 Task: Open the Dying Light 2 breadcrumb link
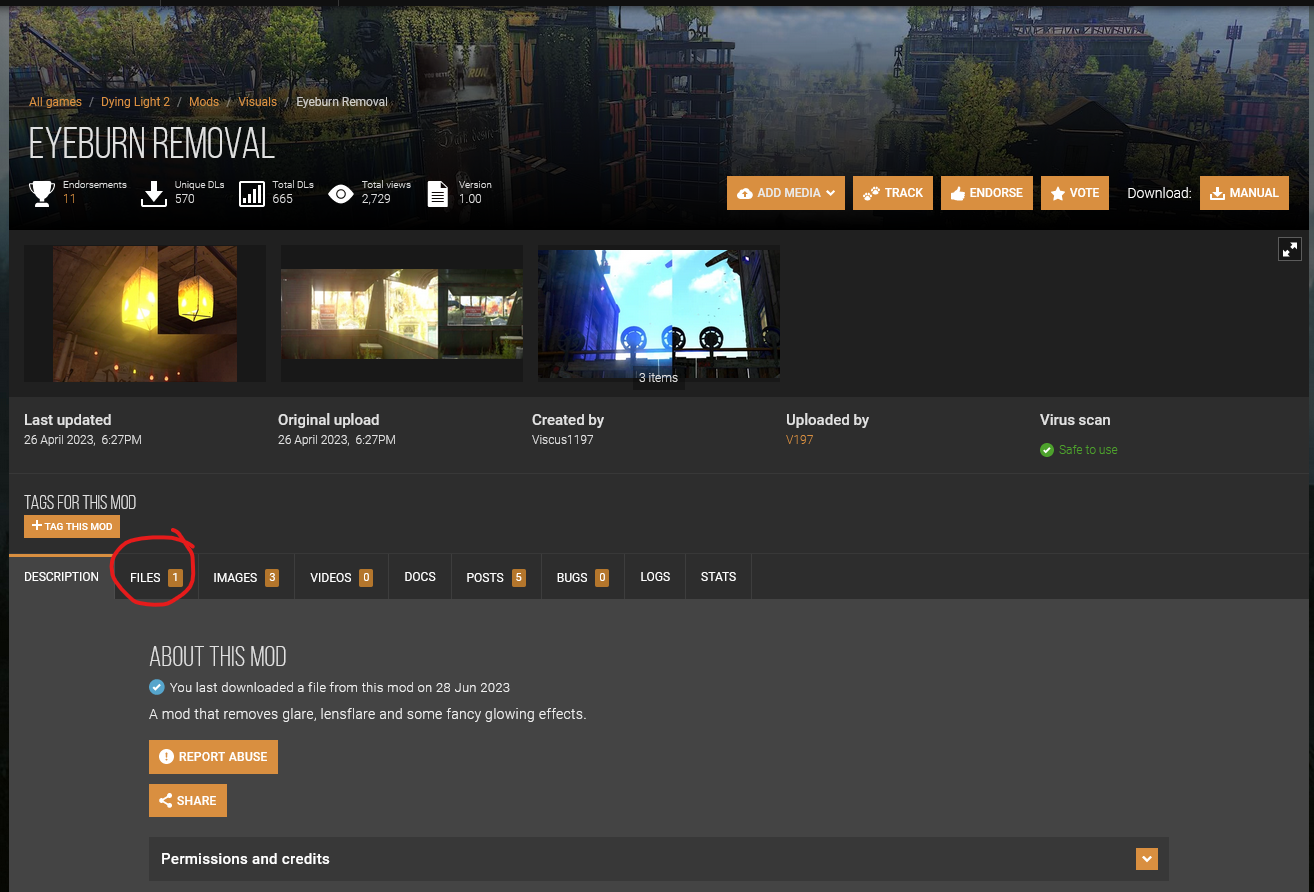tap(135, 102)
